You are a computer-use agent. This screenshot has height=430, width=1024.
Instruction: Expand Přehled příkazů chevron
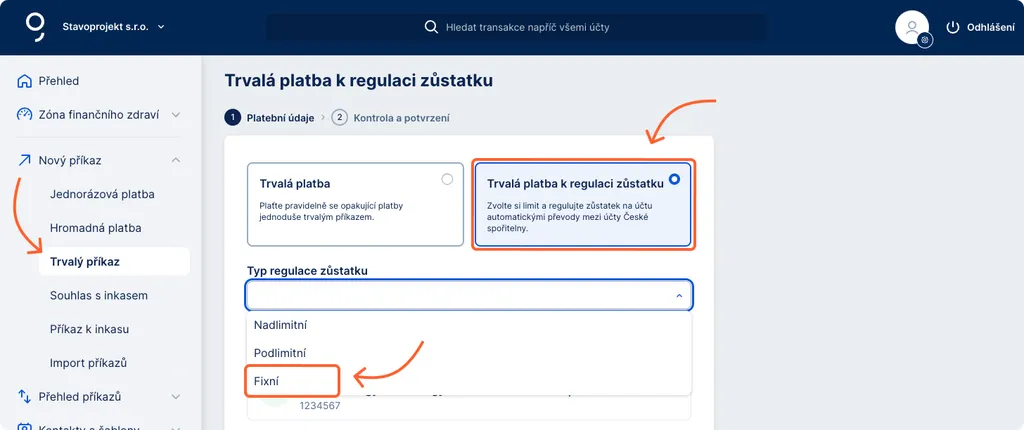176,397
